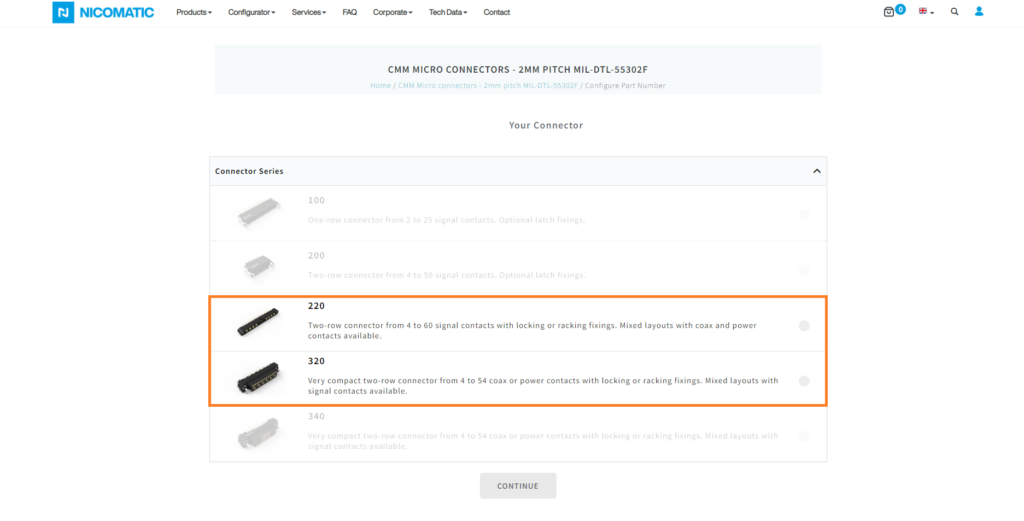Image resolution: width=1024 pixels, height=521 pixels.
Task: Click the Continue button
Action: click(x=518, y=486)
